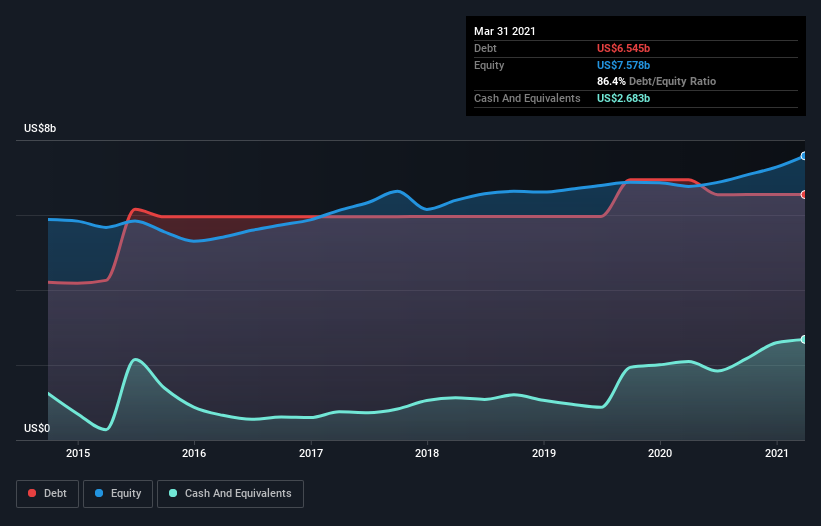Click the US$2.683b cash value
Screen dimensions: 821x526
click(x=624, y=98)
